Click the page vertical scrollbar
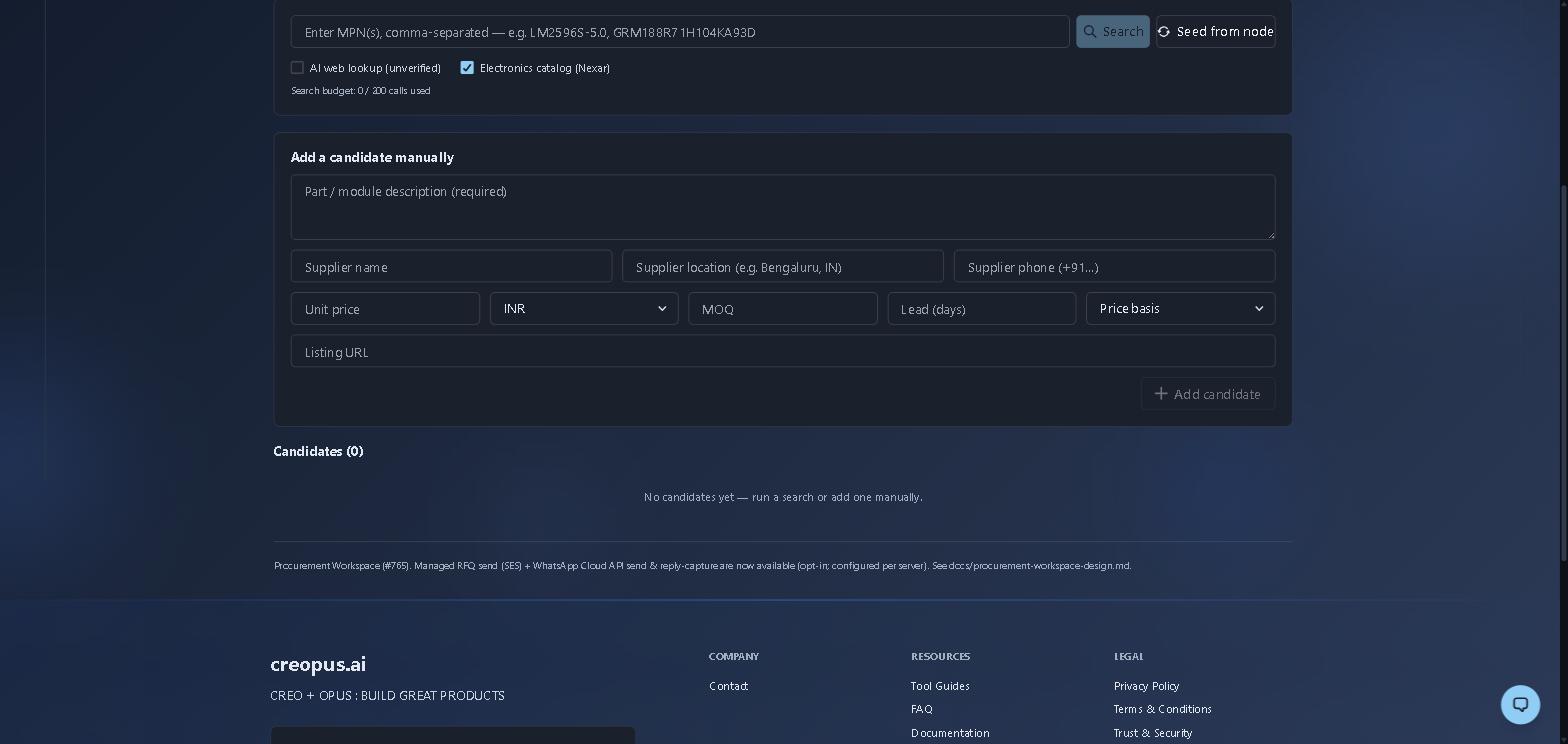 [x=1563, y=372]
